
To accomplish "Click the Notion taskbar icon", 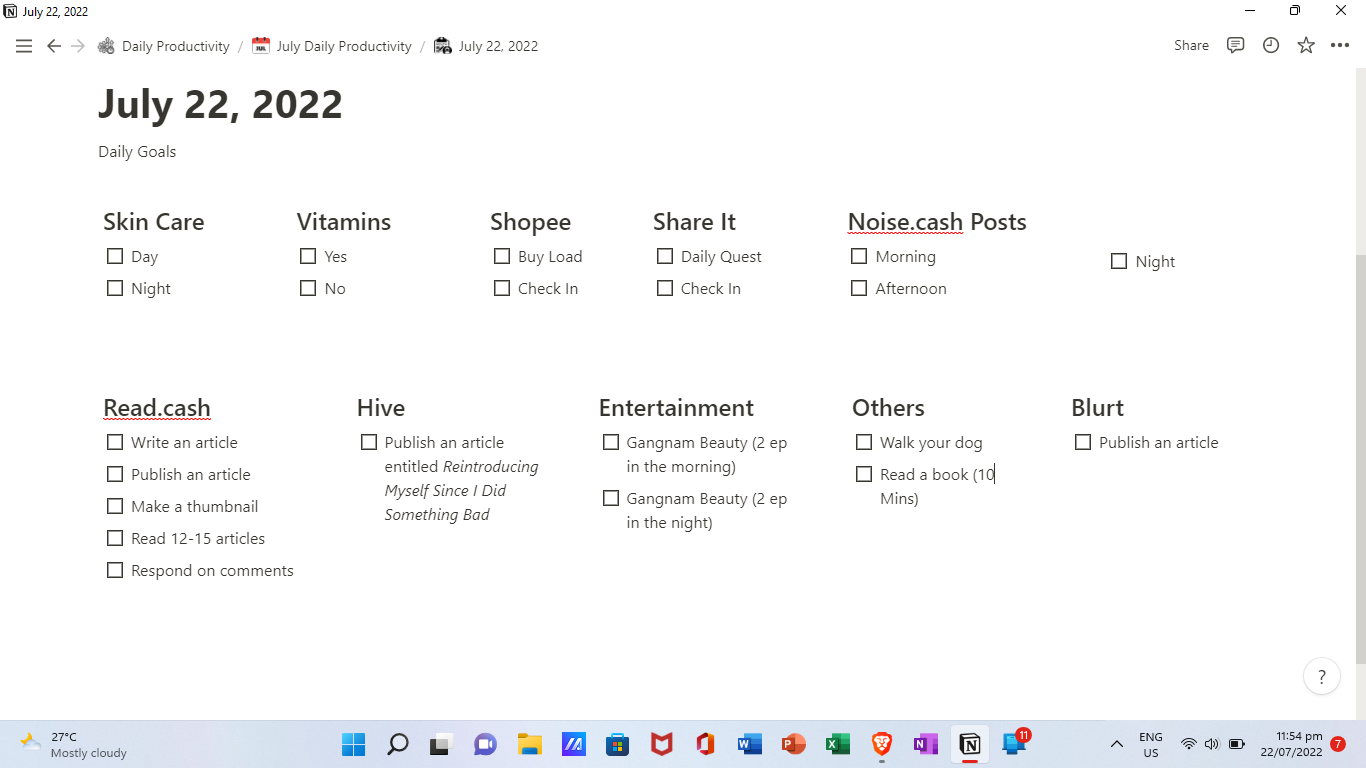I will pyautogui.click(x=969, y=744).
